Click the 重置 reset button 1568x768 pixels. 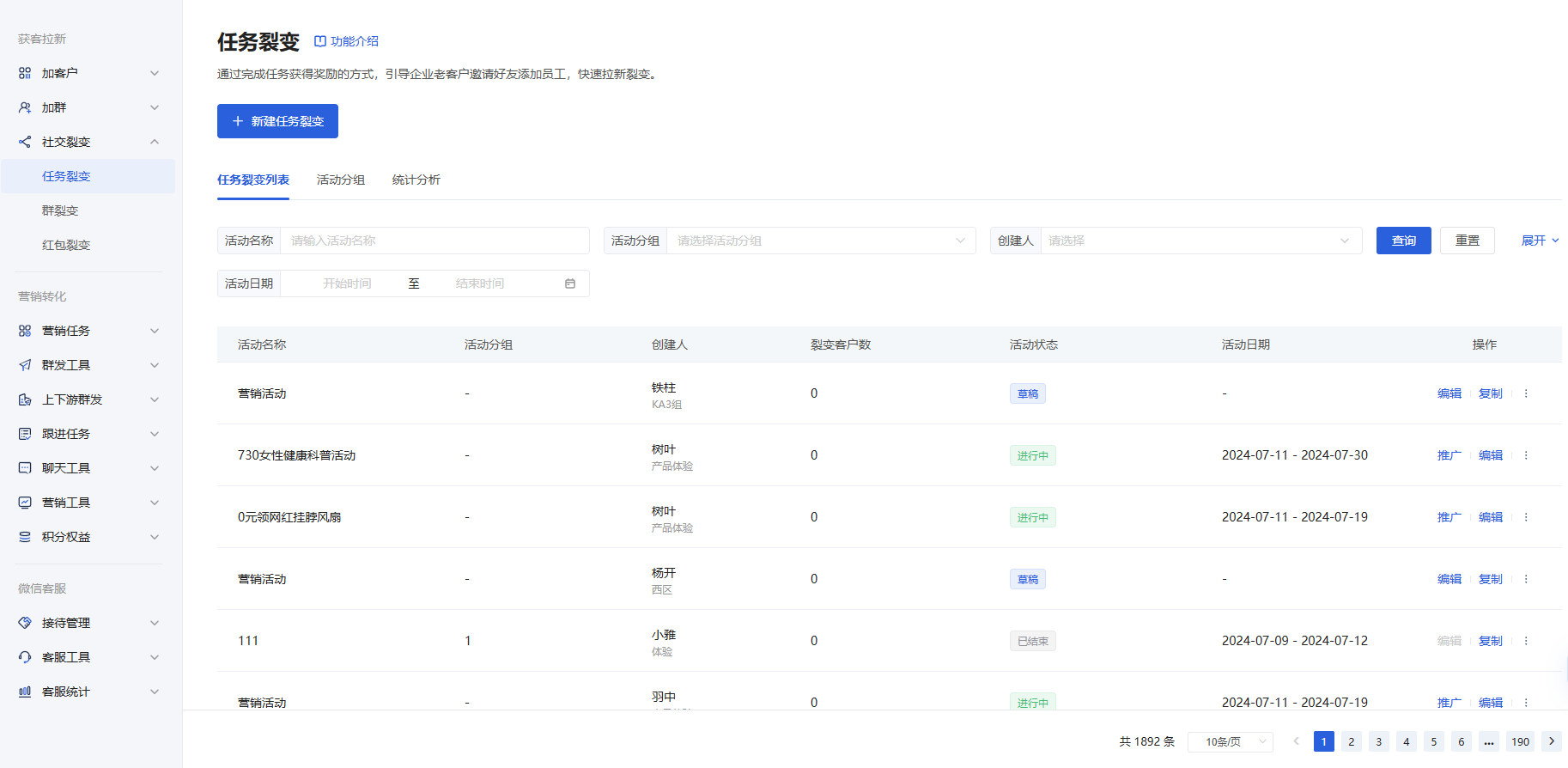click(1468, 241)
